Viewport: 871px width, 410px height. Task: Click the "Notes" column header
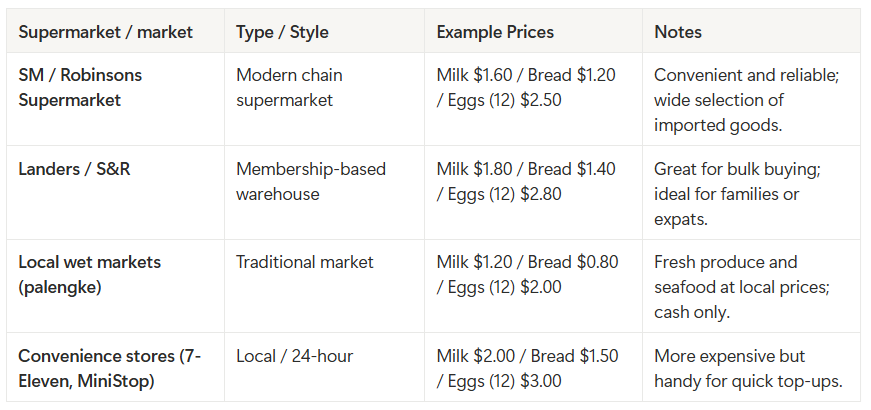point(678,32)
